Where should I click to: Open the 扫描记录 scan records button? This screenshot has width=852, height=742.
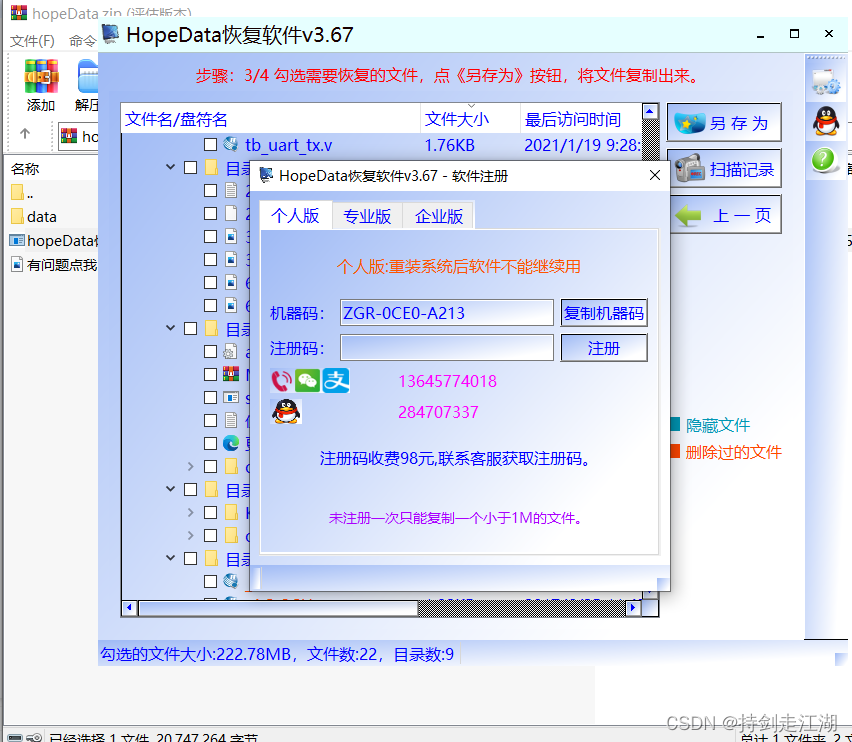click(x=724, y=169)
